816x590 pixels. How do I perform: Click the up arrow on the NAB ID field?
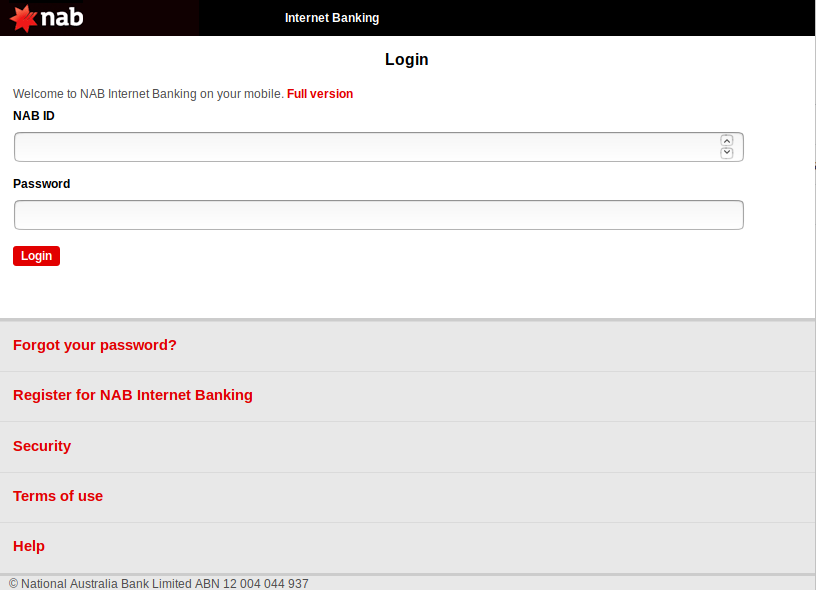[x=727, y=140]
